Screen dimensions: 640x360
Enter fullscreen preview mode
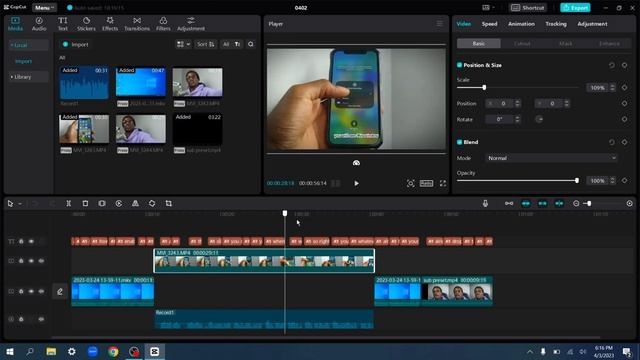(x=443, y=183)
